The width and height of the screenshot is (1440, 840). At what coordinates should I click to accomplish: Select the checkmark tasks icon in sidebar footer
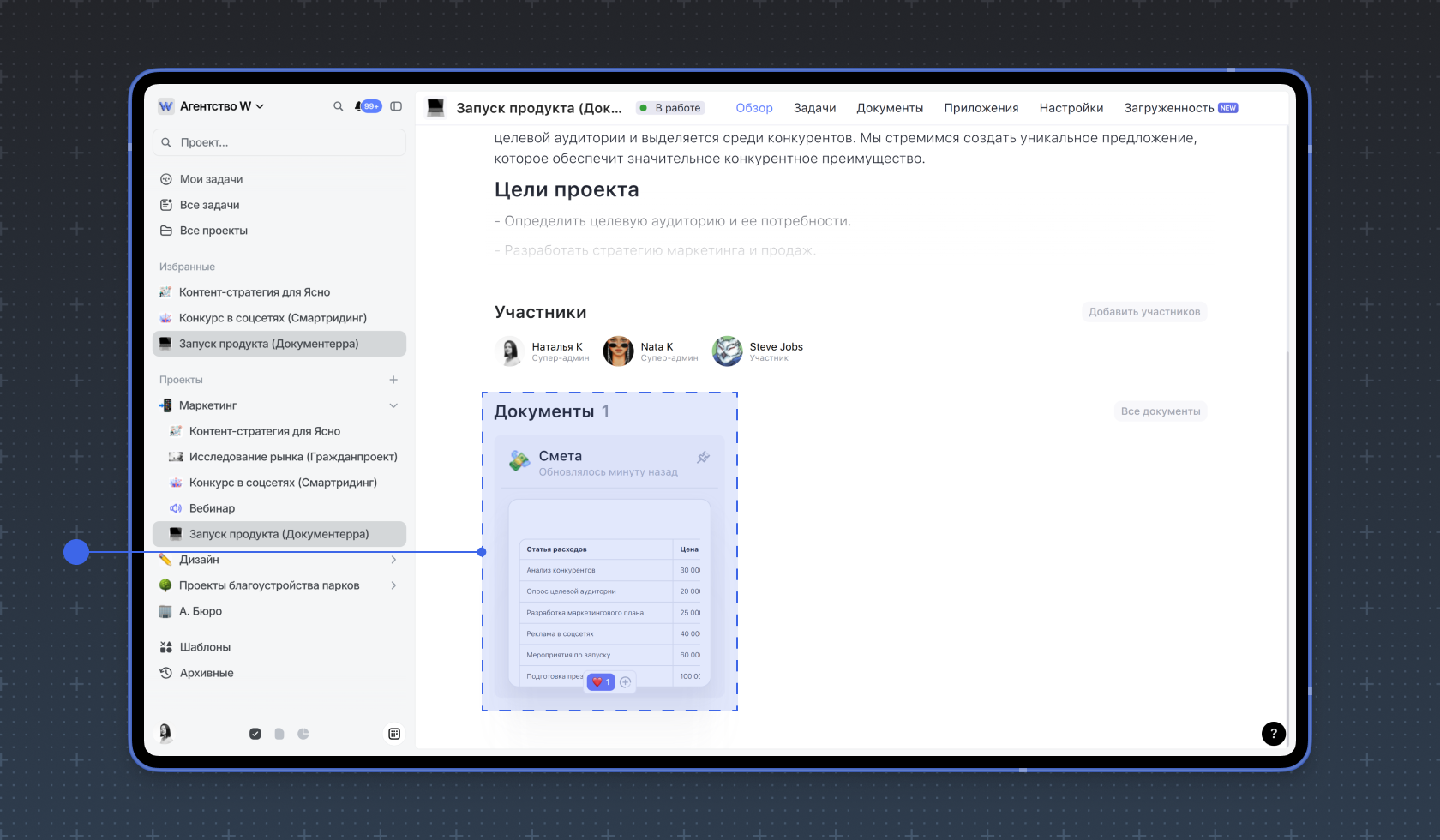pyautogui.click(x=255, y=734)
